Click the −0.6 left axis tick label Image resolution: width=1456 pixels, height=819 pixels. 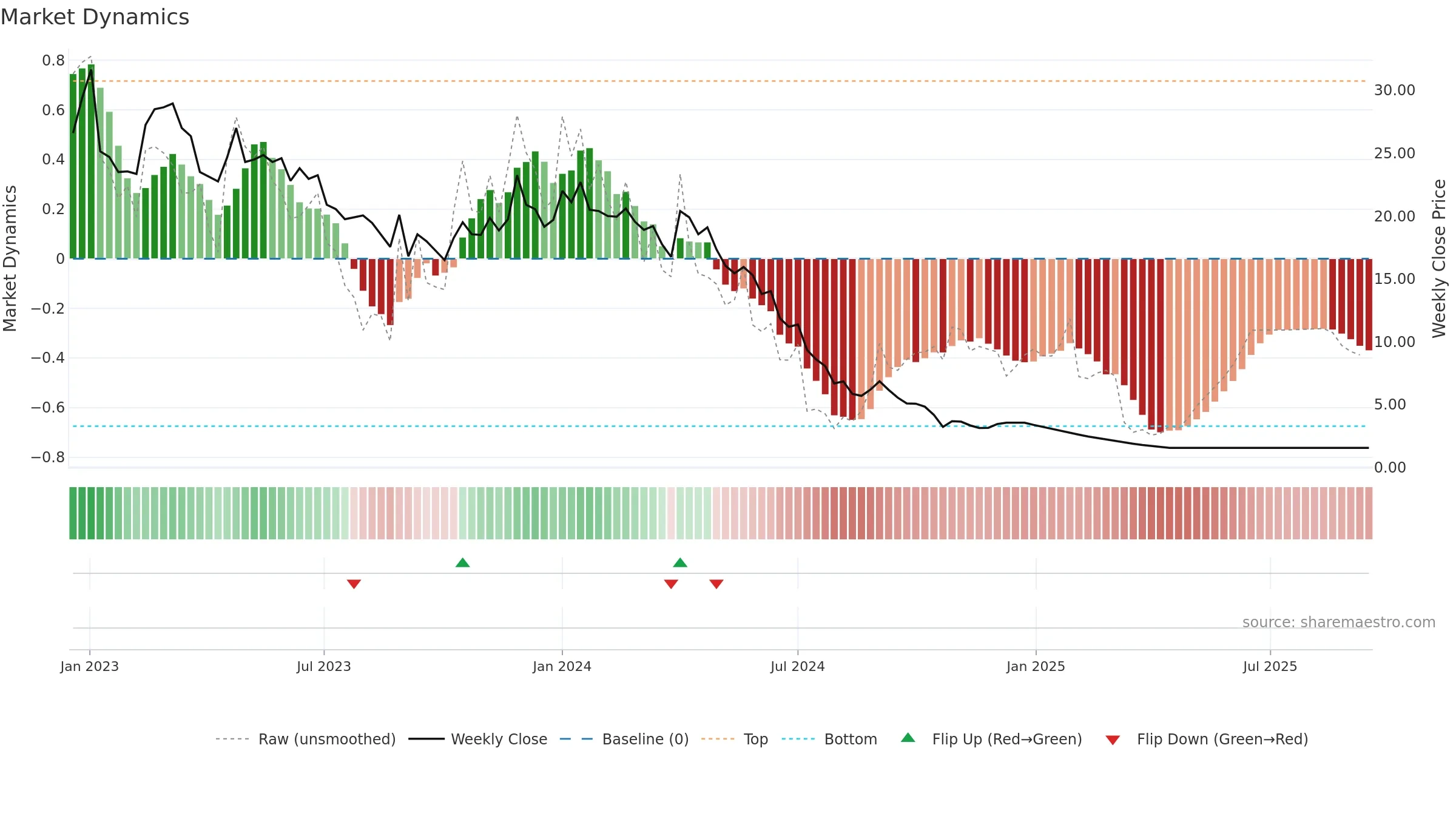click(x=48, y=408)
